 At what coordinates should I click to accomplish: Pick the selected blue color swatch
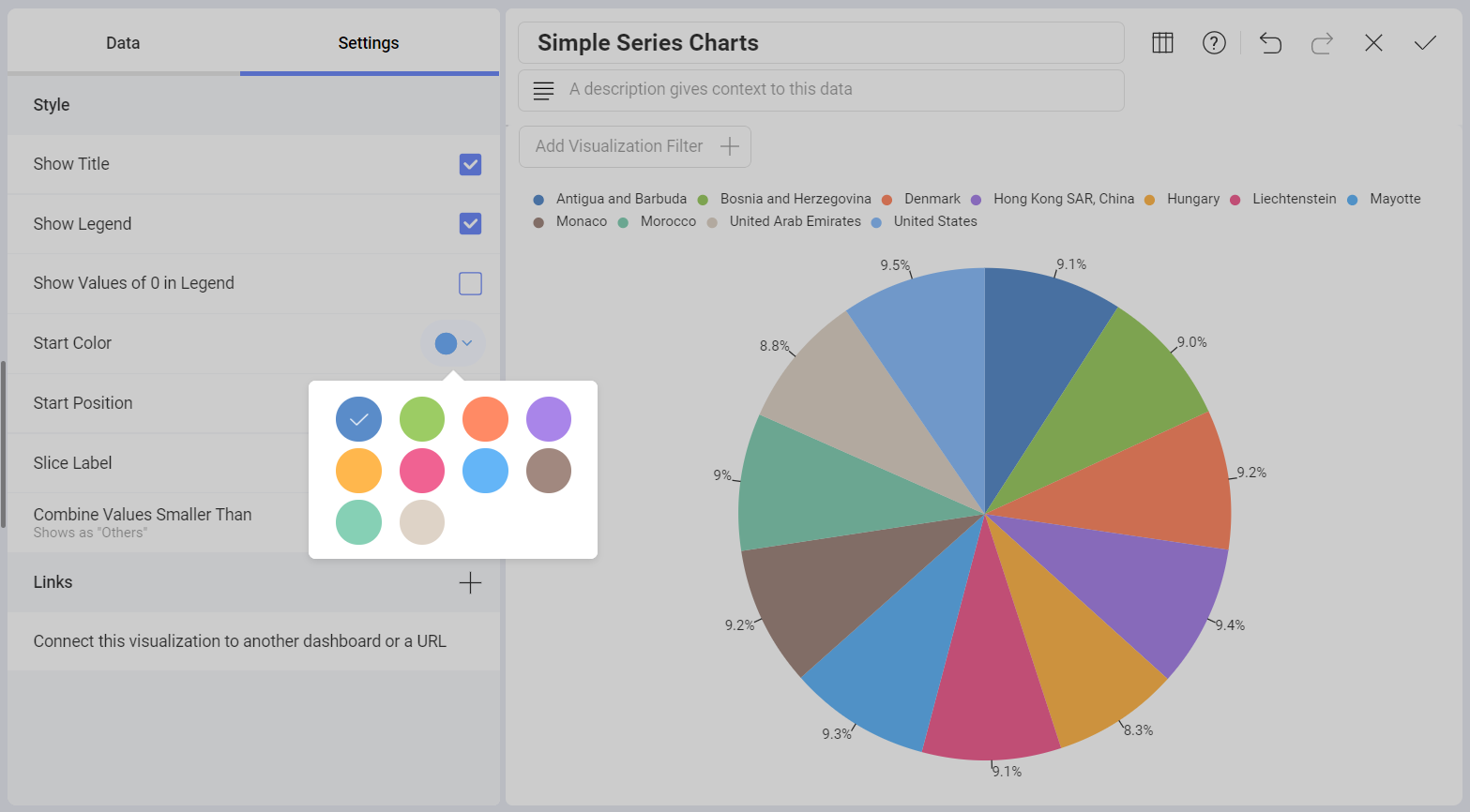pos(358,419)
